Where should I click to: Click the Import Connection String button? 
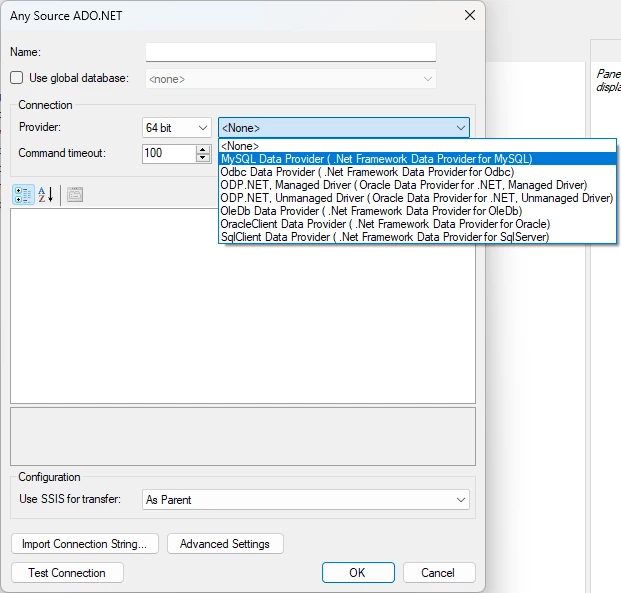tap(85, 543)
